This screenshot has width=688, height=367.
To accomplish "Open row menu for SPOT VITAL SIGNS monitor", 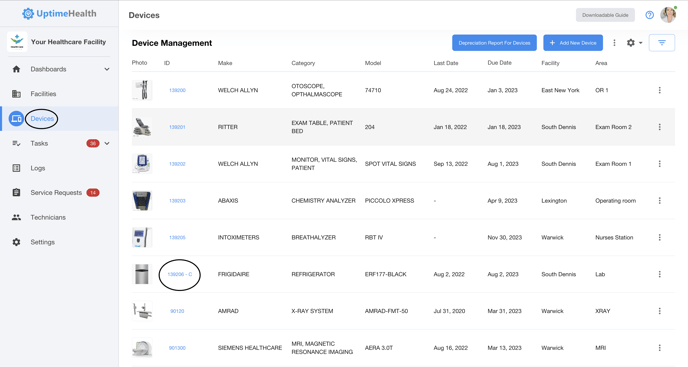I will point(659,164).
